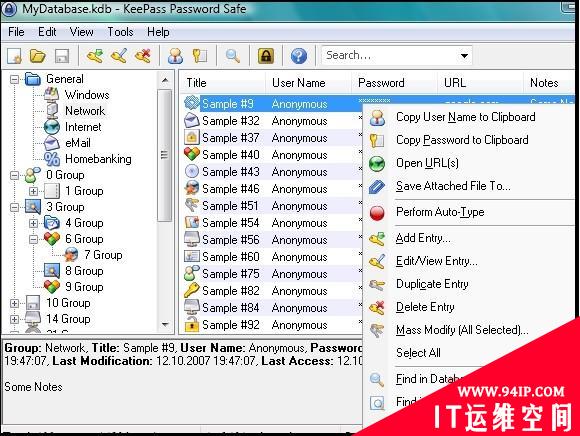Expand the 10 Group tree node
Image resolution: width=580 pixels, height=436 pixels.
[x=14, y=303]
